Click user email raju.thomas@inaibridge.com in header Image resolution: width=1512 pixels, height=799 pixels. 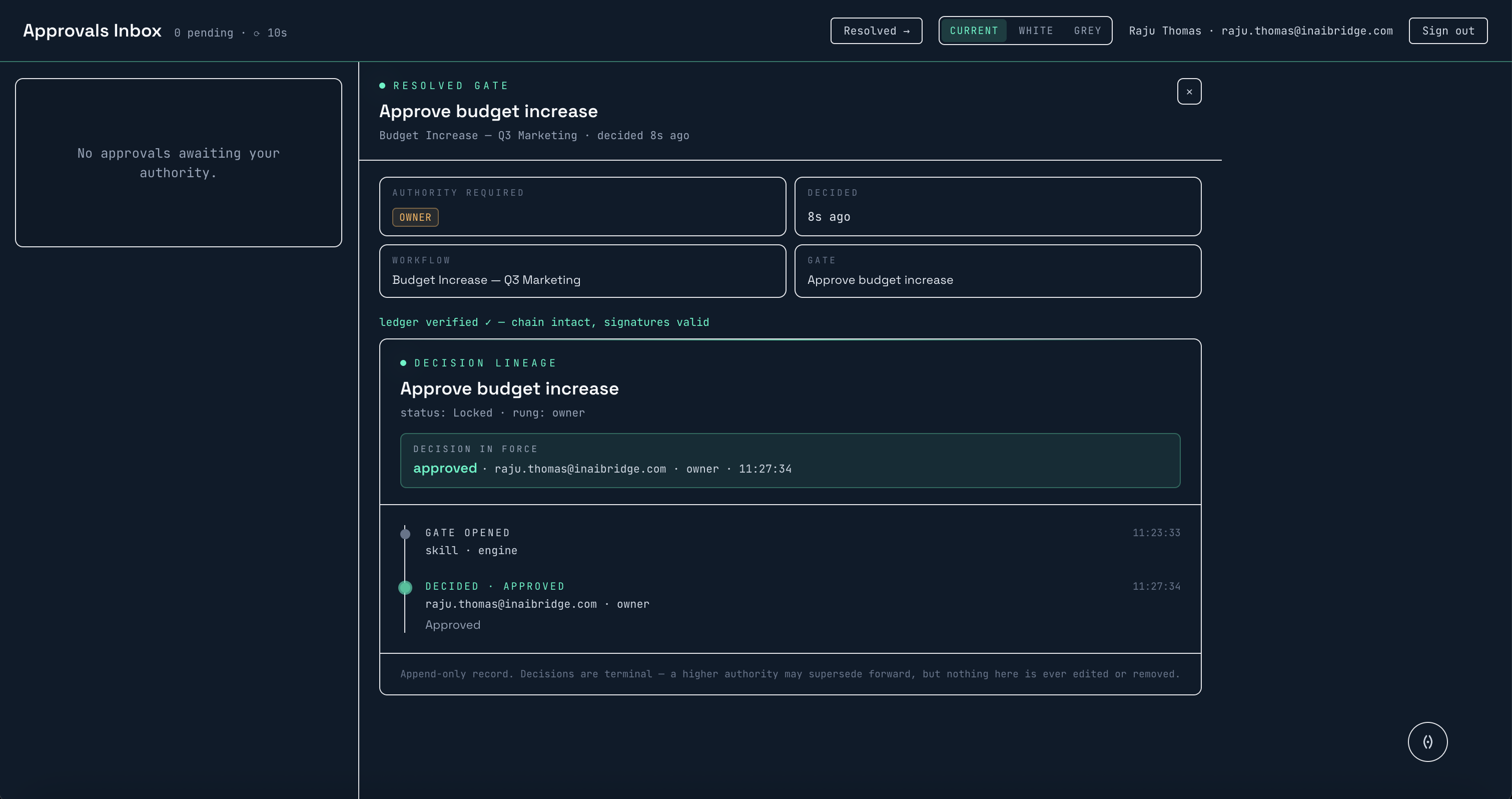click(x=1306, y=31)
